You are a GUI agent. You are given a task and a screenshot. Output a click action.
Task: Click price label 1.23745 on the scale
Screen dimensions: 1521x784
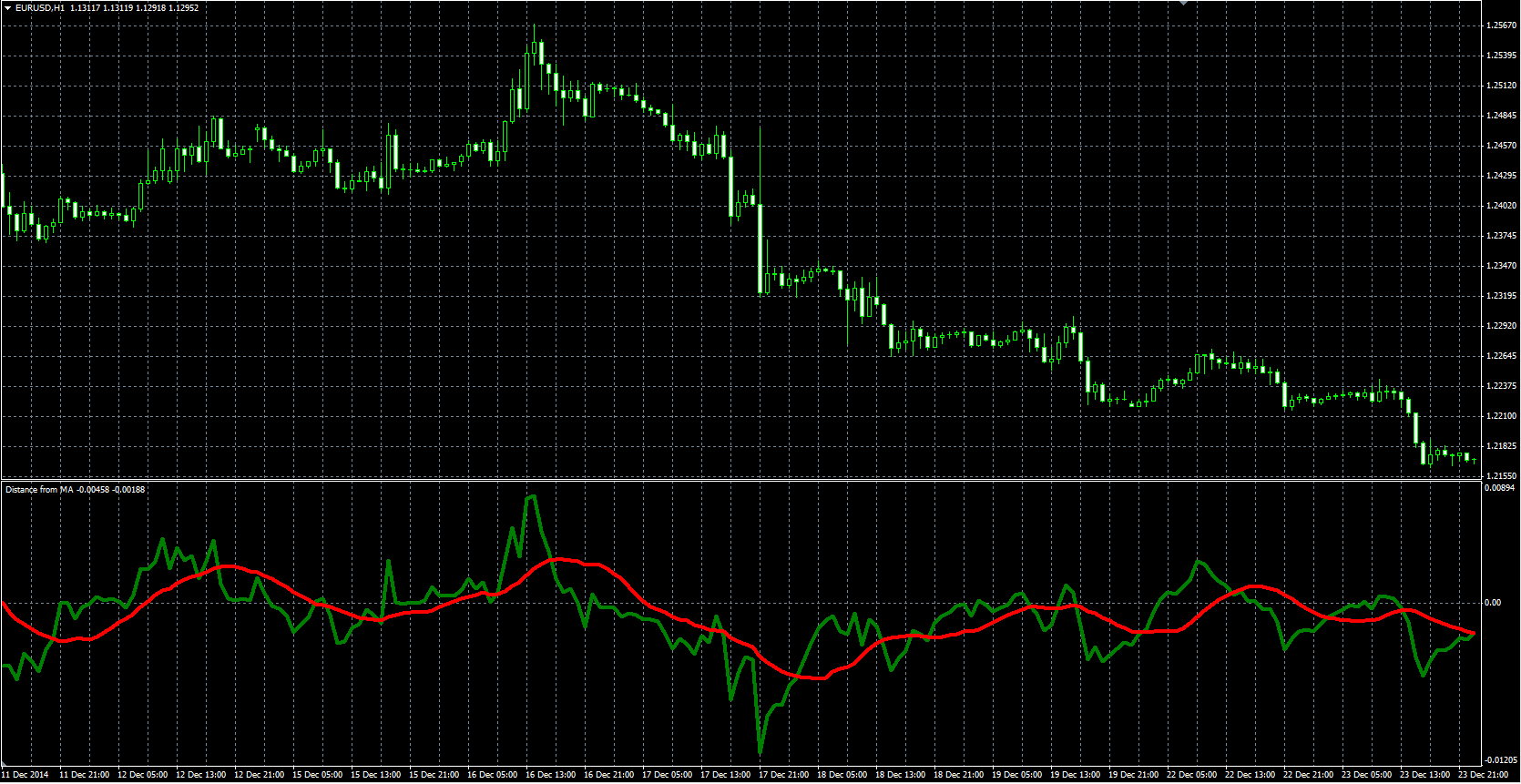click(1501, 236)
